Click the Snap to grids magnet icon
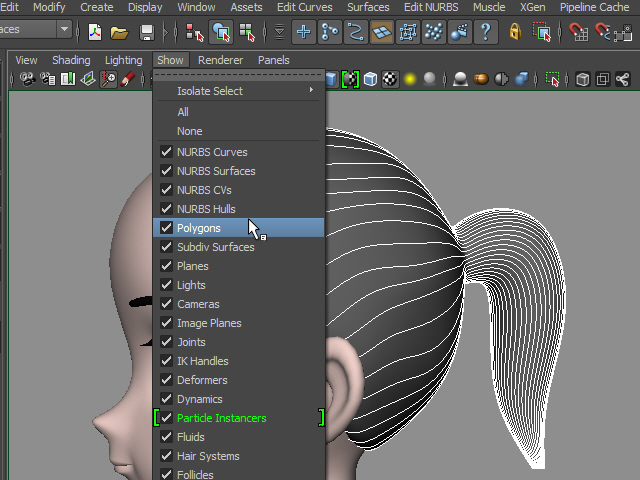 click(578, 32)
